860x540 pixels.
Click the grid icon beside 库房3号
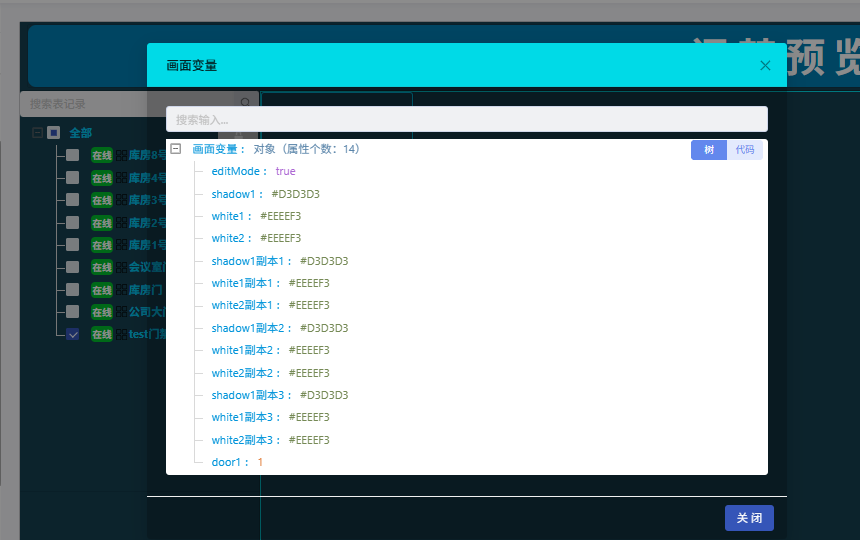pos(121,200)
